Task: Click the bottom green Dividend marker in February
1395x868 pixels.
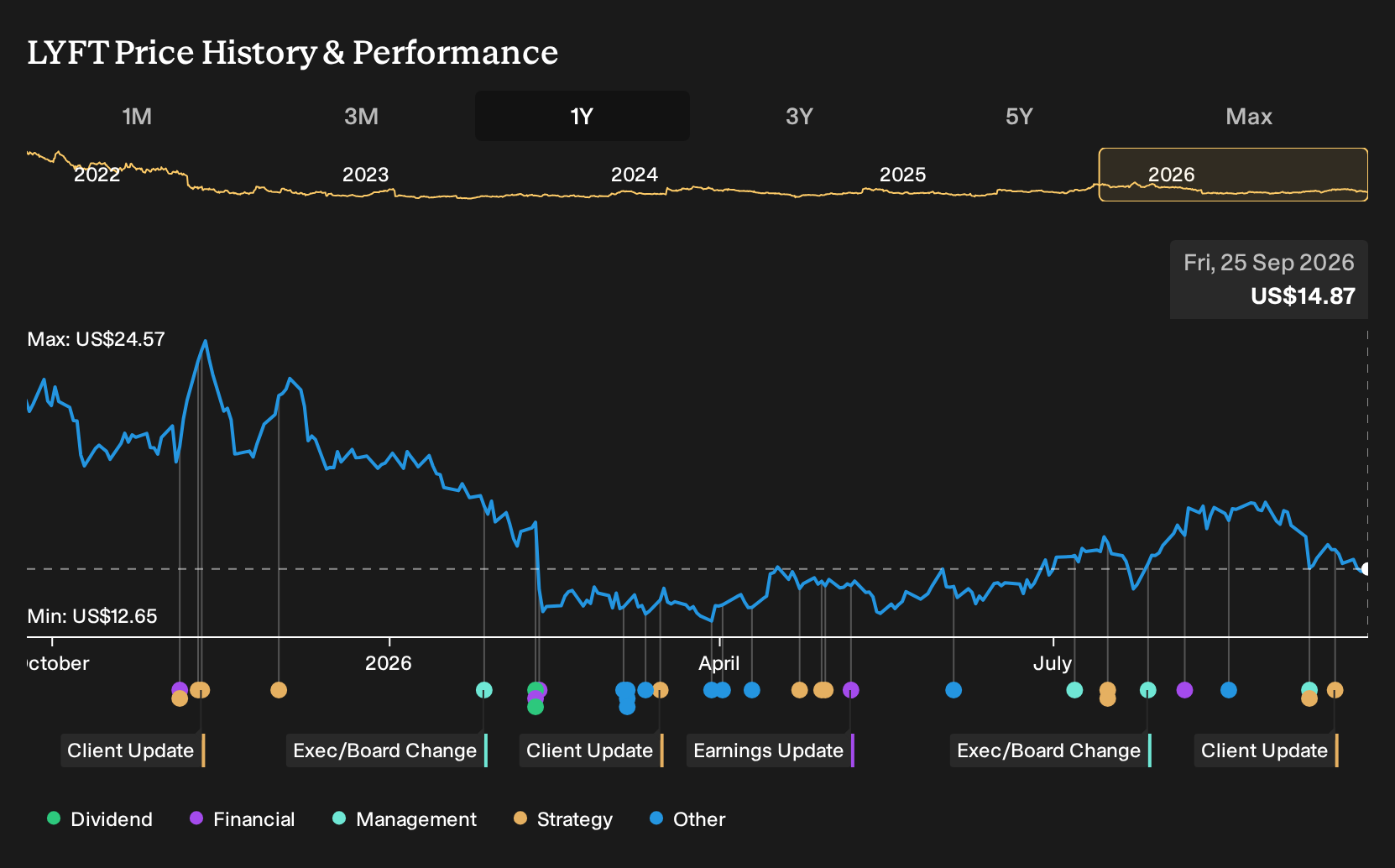Action: pyautogui.click(x=536, y=708)
